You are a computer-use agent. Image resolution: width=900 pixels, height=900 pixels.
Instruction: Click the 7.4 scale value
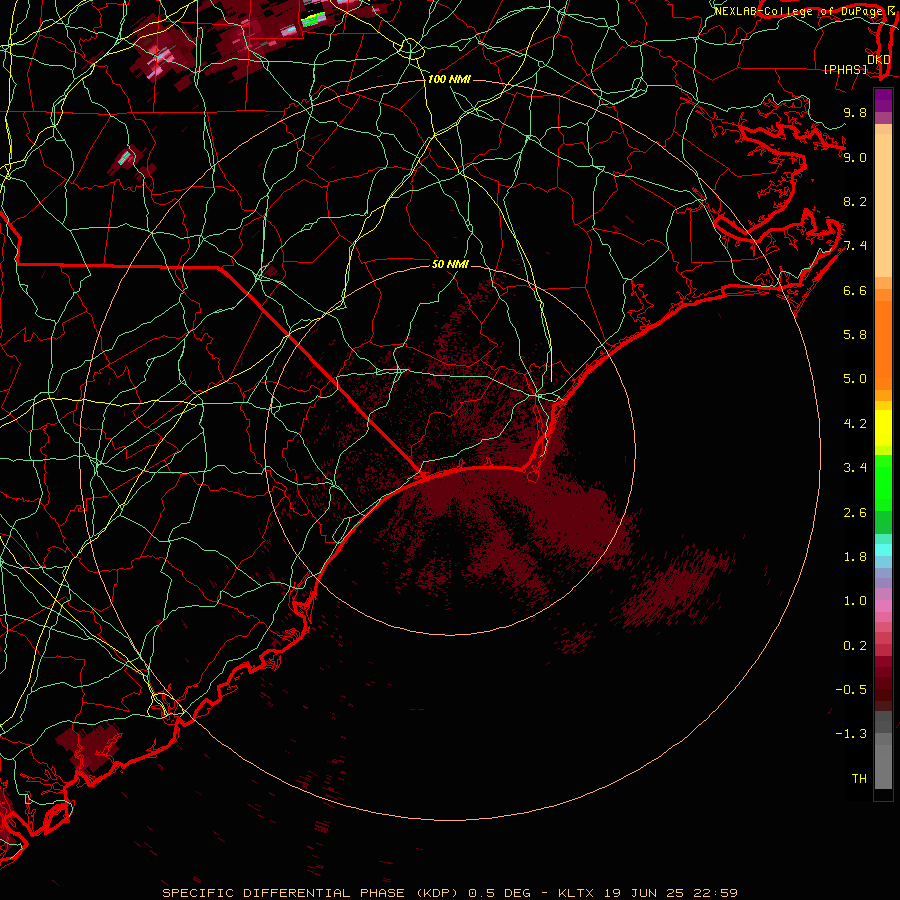coord(855,246)
